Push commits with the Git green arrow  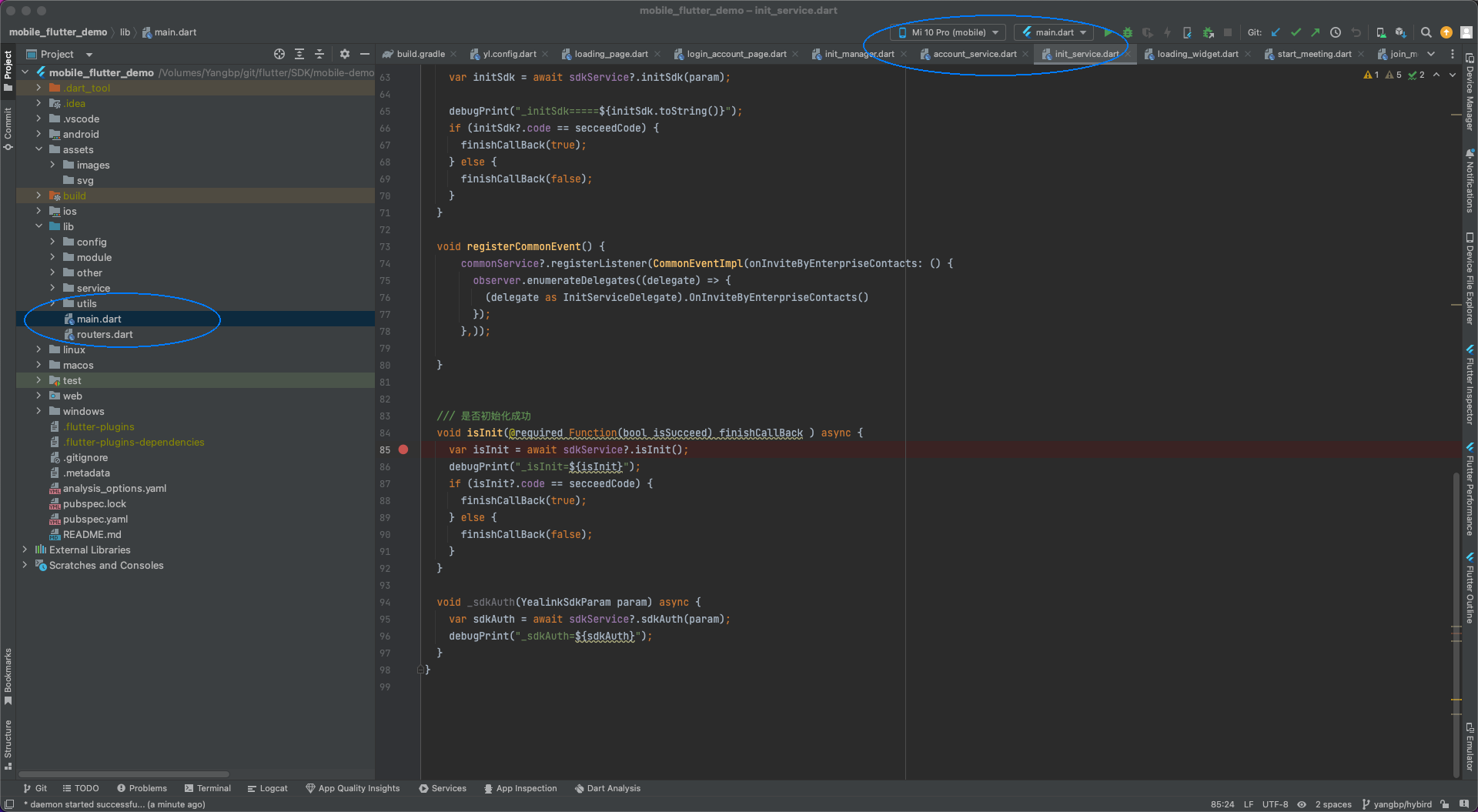click(1315, 32)
